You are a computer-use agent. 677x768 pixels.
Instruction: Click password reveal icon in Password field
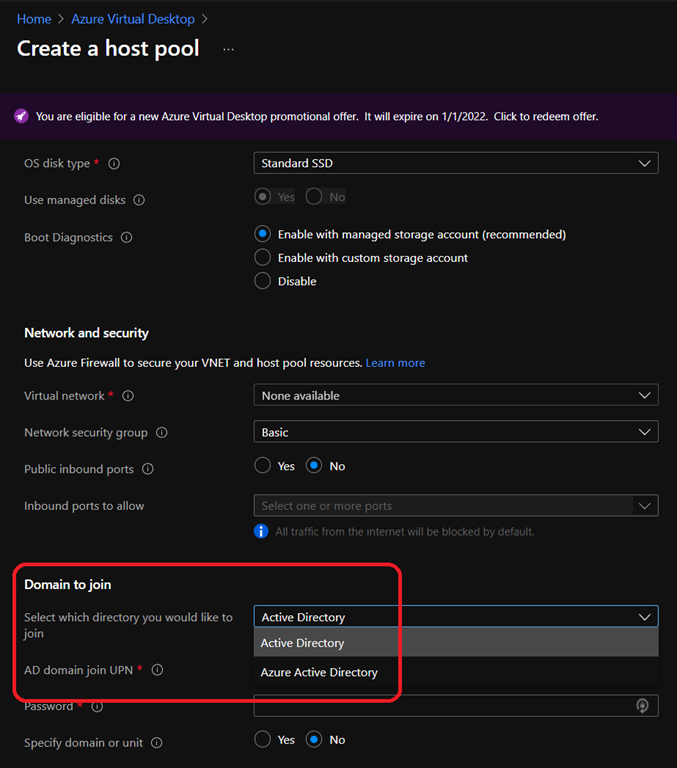642,706
